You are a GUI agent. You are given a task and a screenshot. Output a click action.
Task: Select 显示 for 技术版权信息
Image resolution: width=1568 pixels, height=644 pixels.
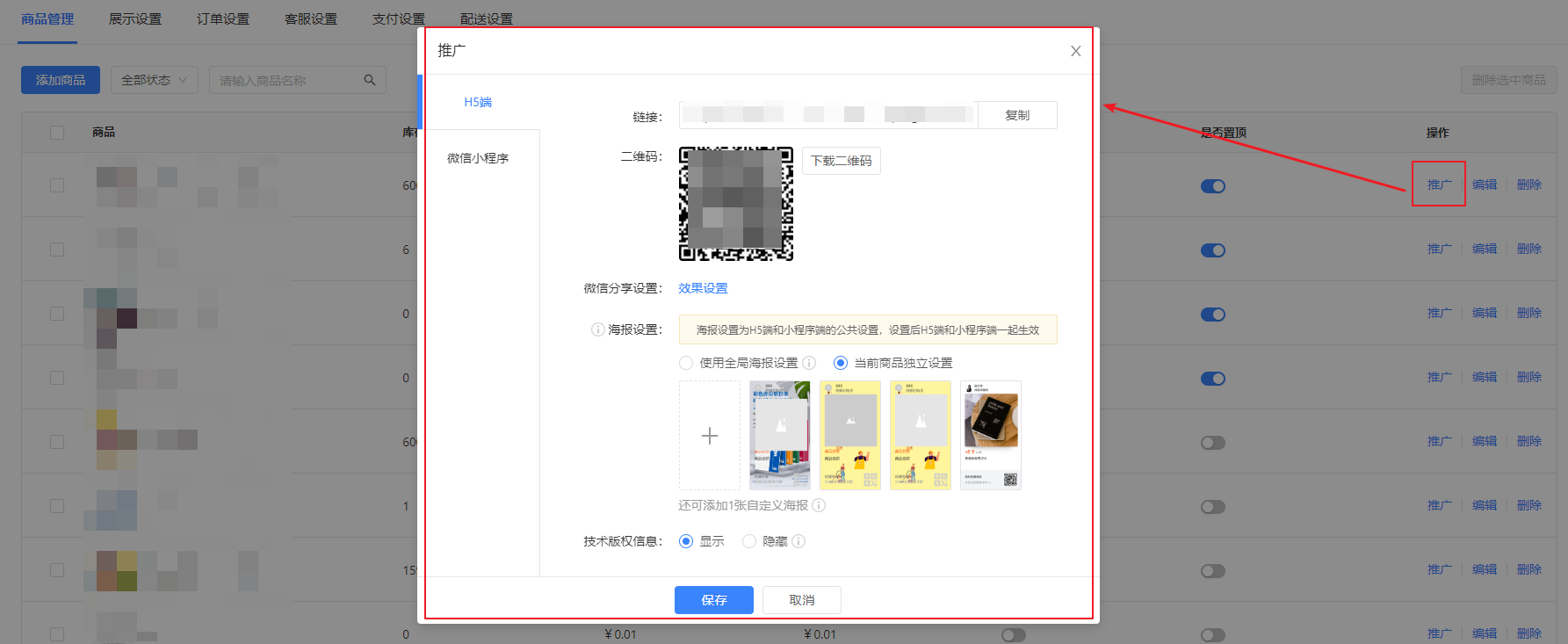(x=686, y=541)
